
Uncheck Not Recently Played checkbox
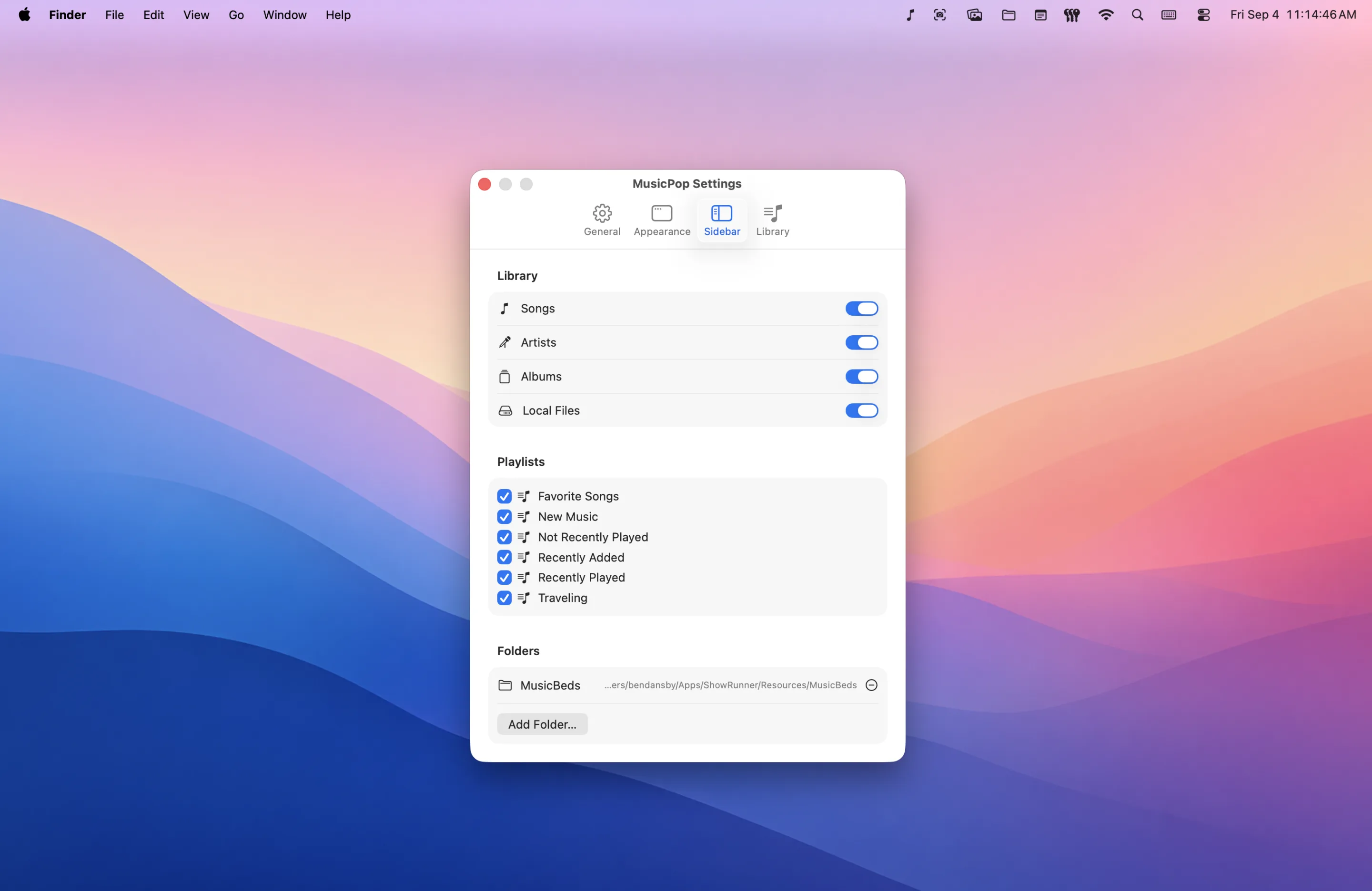click(504, 537)
